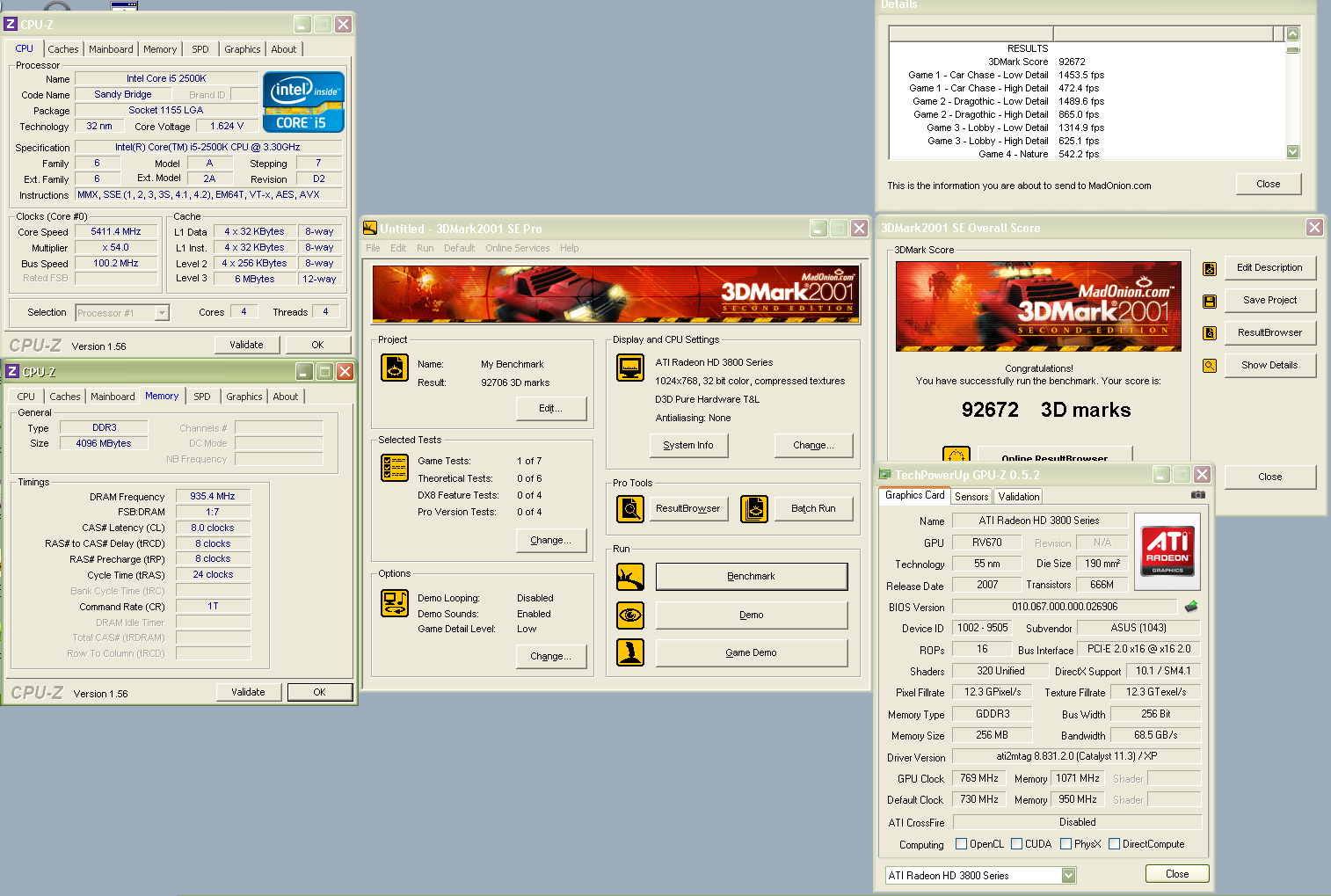
Task: Click the DRAM Frequency value 935.4 MHz
Action: point(213,497)
